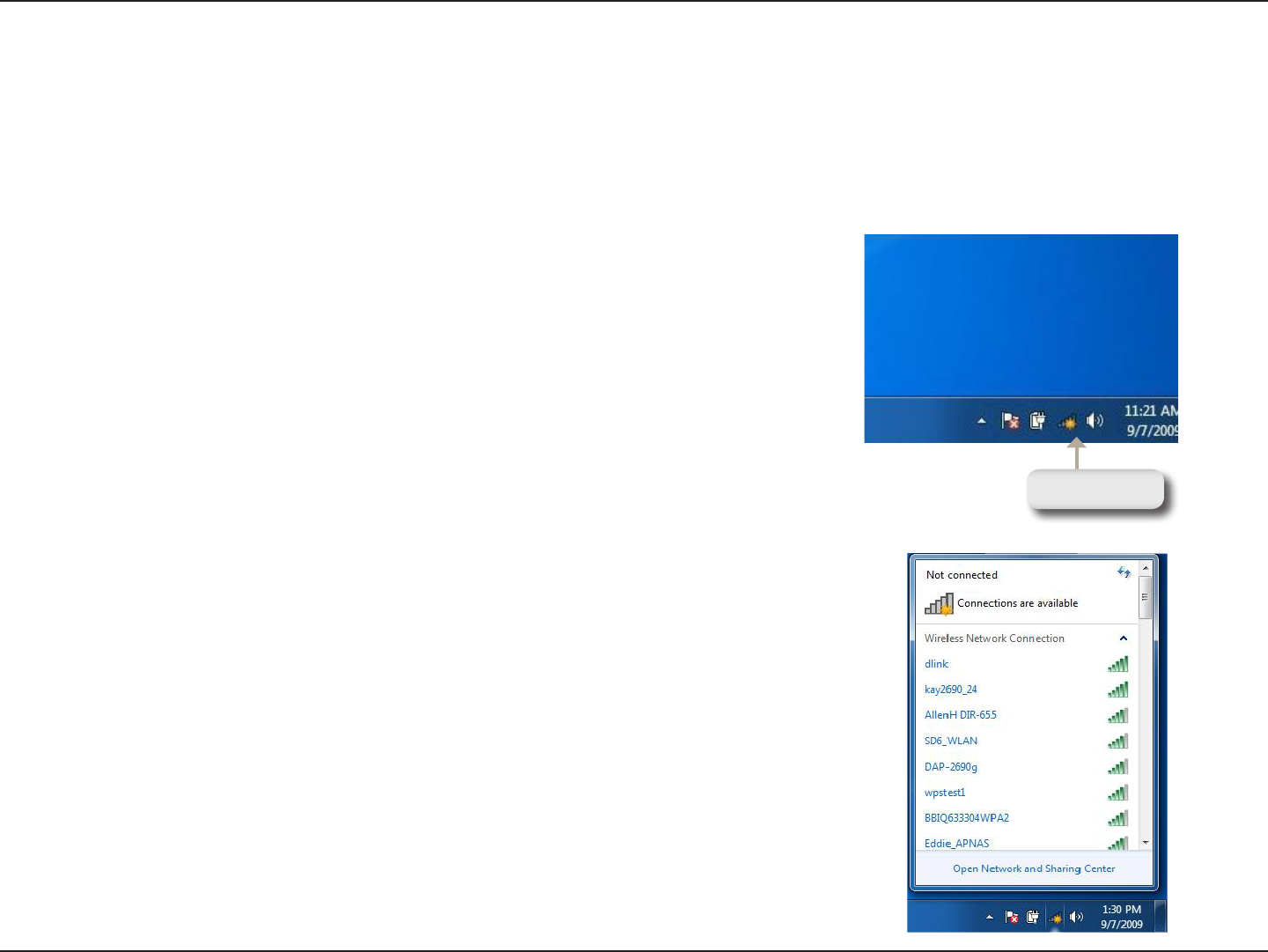Open the volume icon beside the 11:21 AM clock

pos(1095,421)
